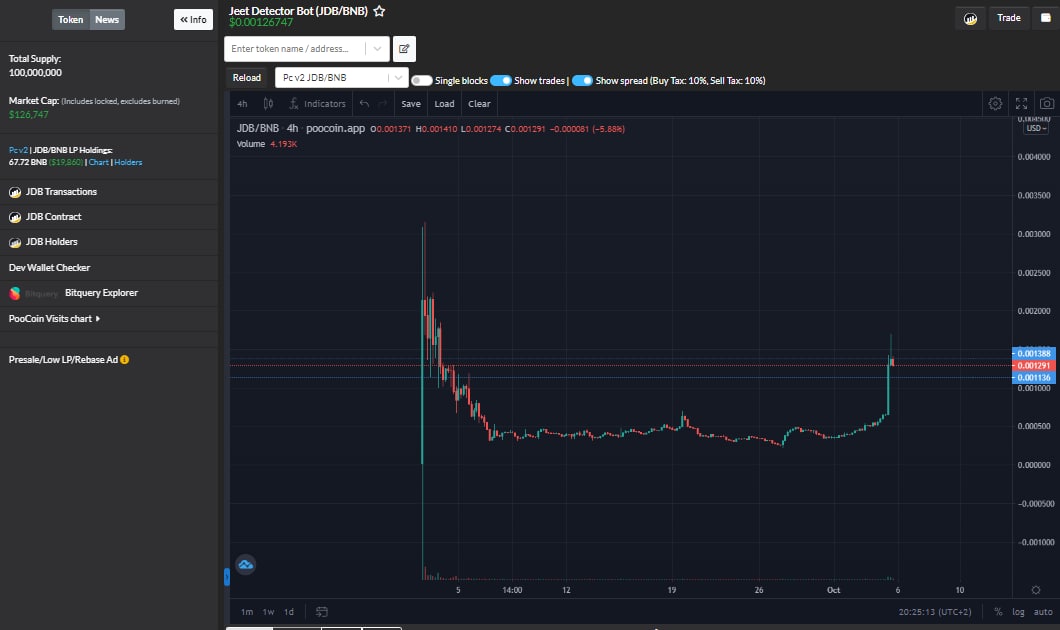Viewport: 1060px width, 630px height.
Task: Open Bitquery Explorer link
Action: point(101,293)
